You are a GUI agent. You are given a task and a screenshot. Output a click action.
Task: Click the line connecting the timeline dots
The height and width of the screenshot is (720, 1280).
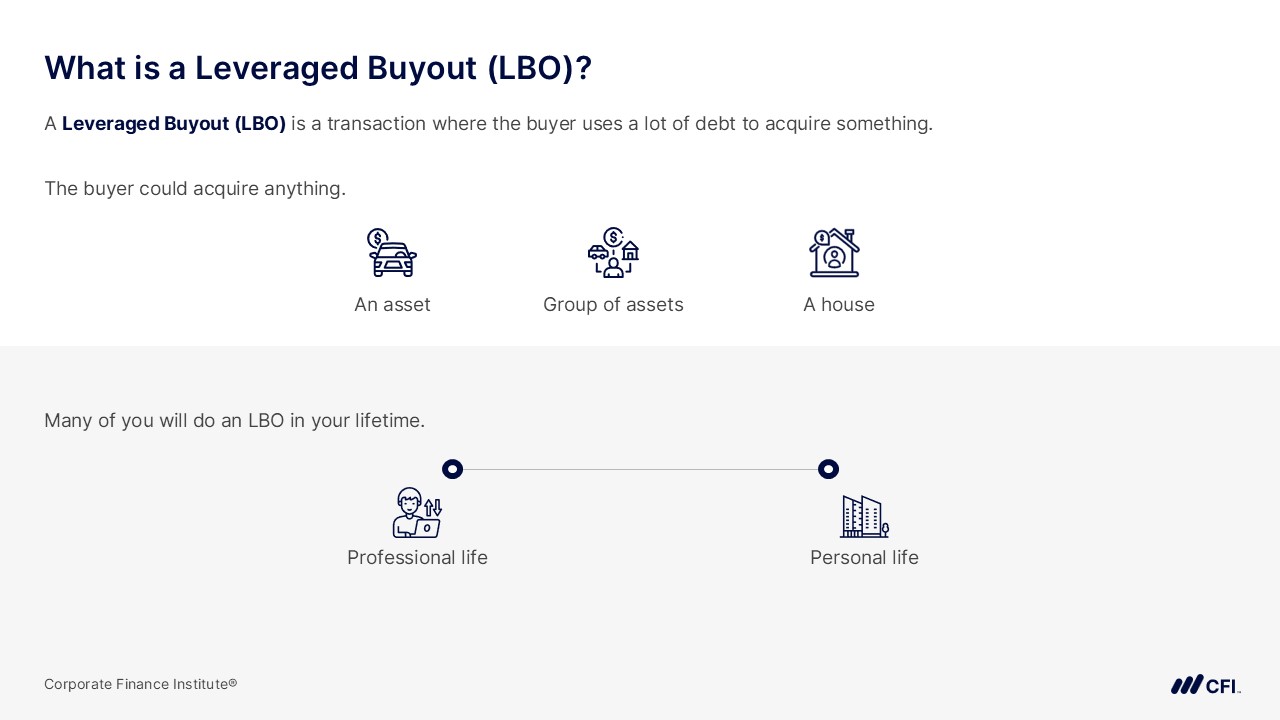click(640, 469)
